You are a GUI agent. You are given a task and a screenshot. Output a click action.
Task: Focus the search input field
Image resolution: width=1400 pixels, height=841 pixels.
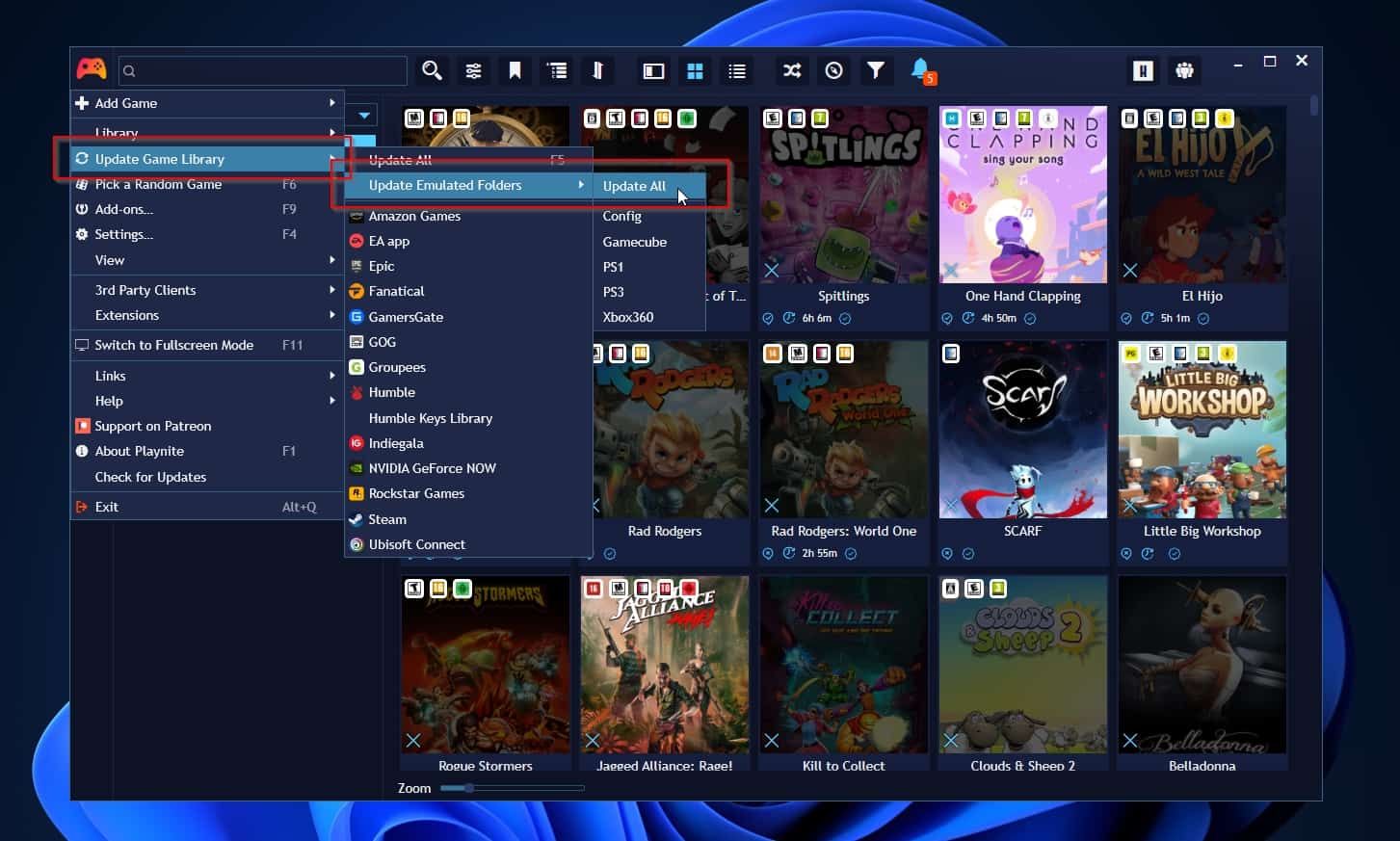[263, 70]
